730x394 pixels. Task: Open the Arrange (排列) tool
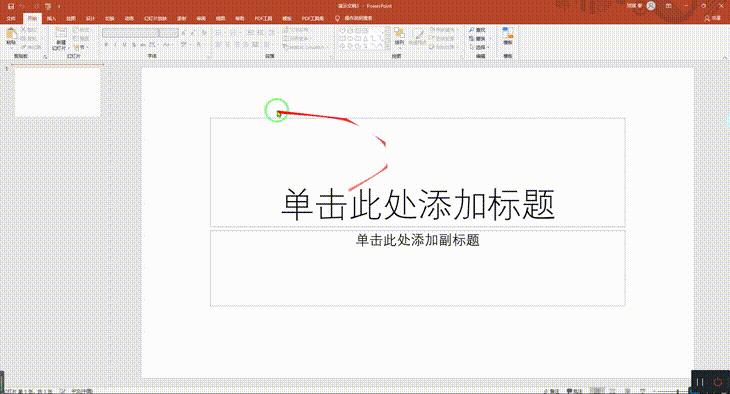click(399, 36)
